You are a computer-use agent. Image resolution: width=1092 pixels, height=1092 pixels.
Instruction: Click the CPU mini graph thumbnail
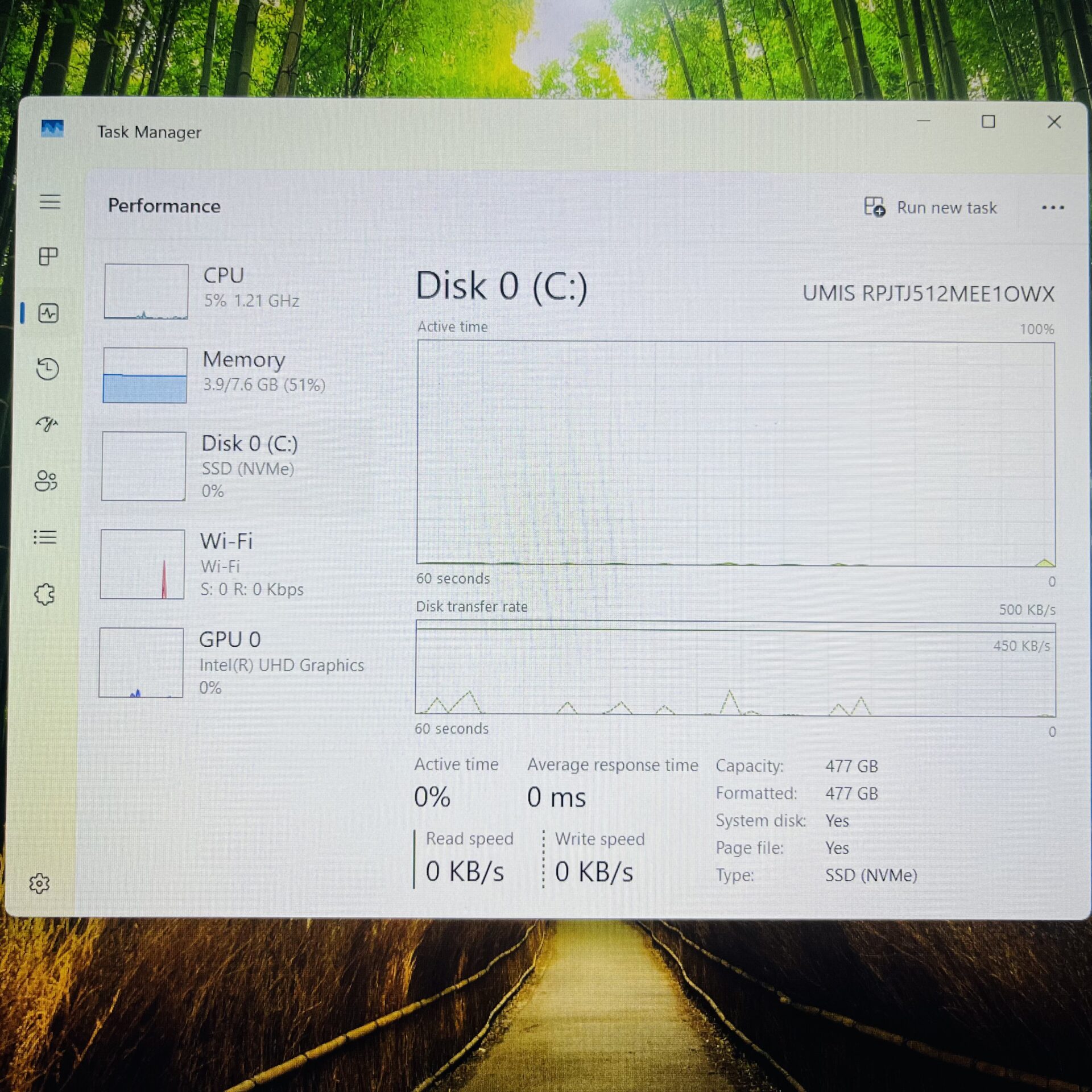tap(146, 291)
